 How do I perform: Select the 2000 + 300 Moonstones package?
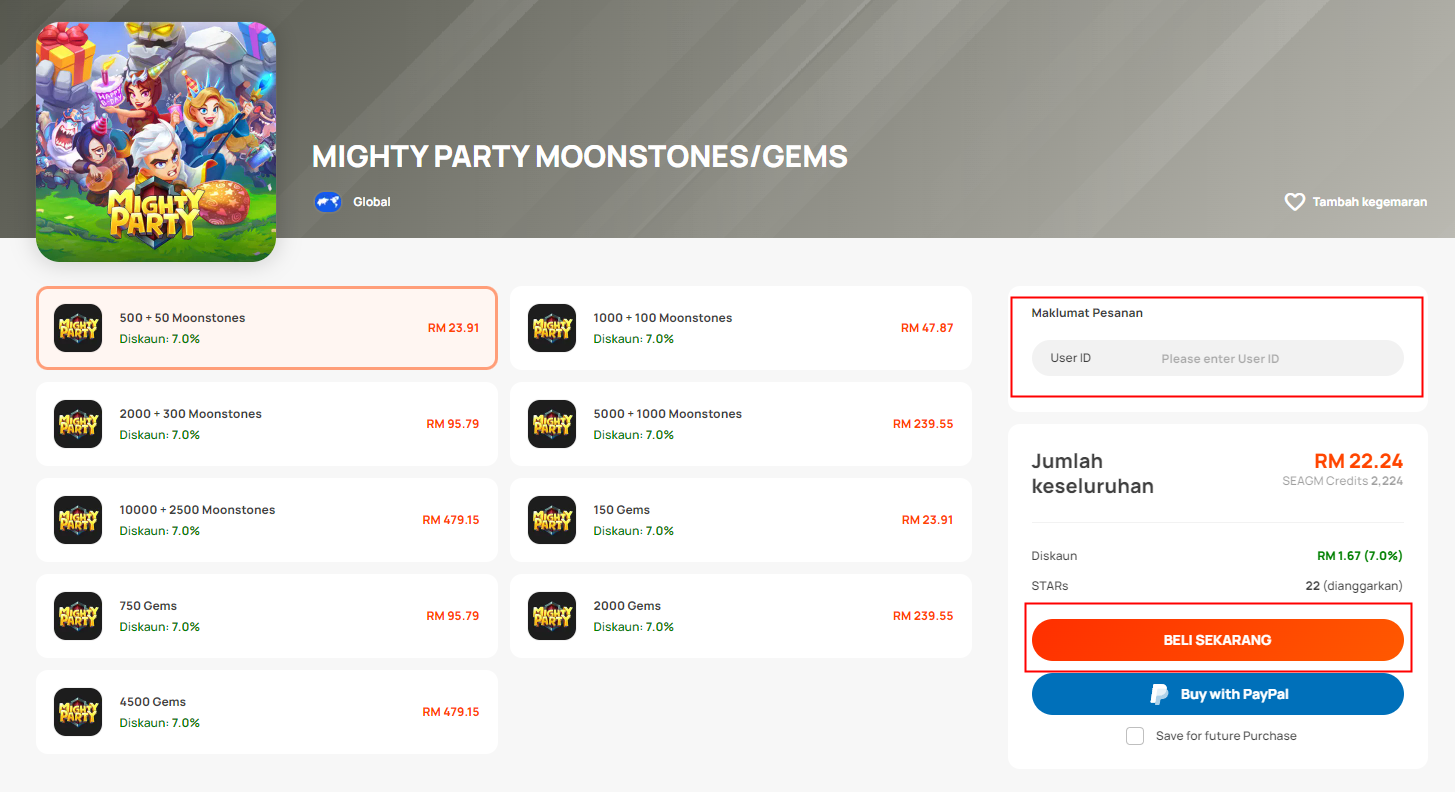[267, 424]
